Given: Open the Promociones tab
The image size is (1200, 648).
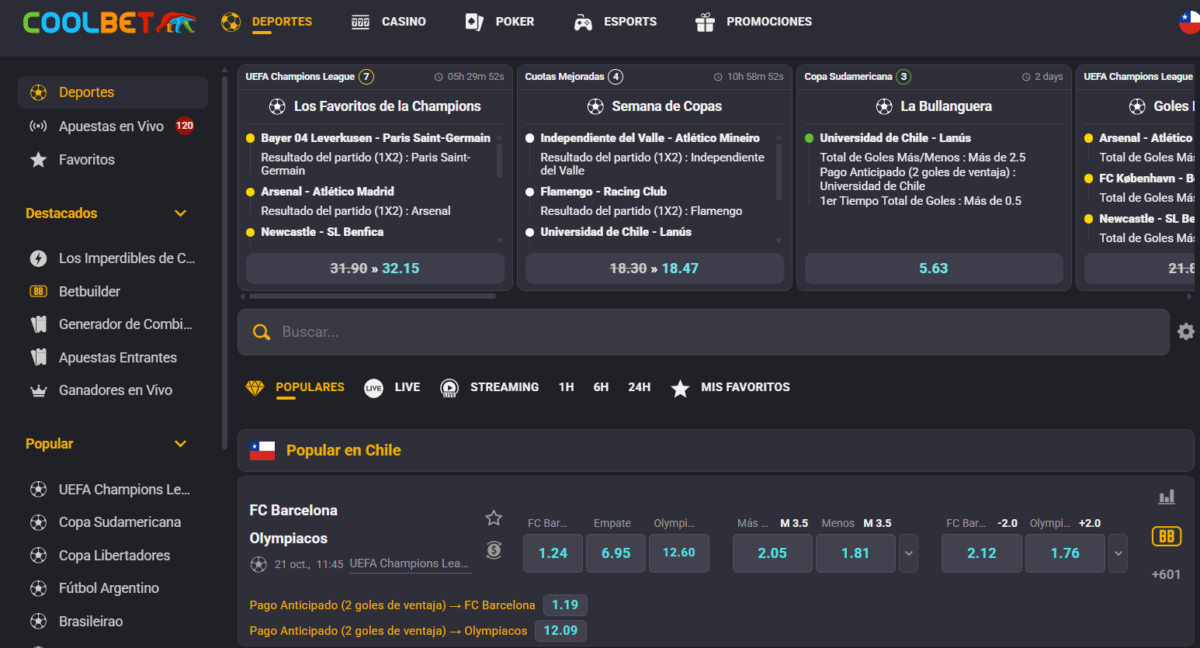Looking at the screenshot, I should [753, 21].
